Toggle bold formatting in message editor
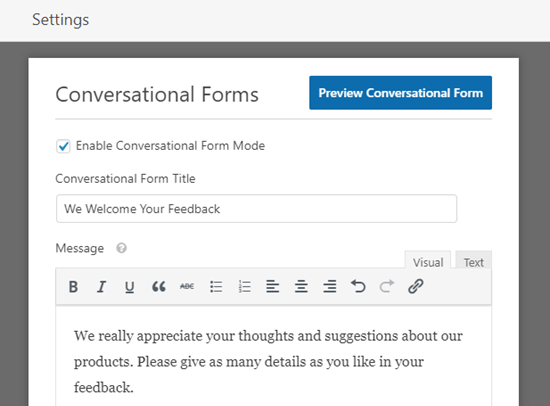 (x=73, y=287)
